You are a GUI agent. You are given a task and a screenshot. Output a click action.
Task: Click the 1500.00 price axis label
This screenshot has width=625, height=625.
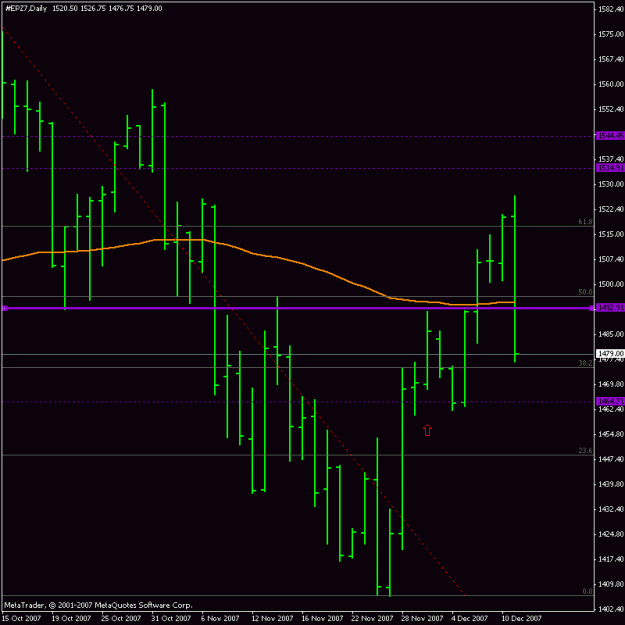coord(611,284)
